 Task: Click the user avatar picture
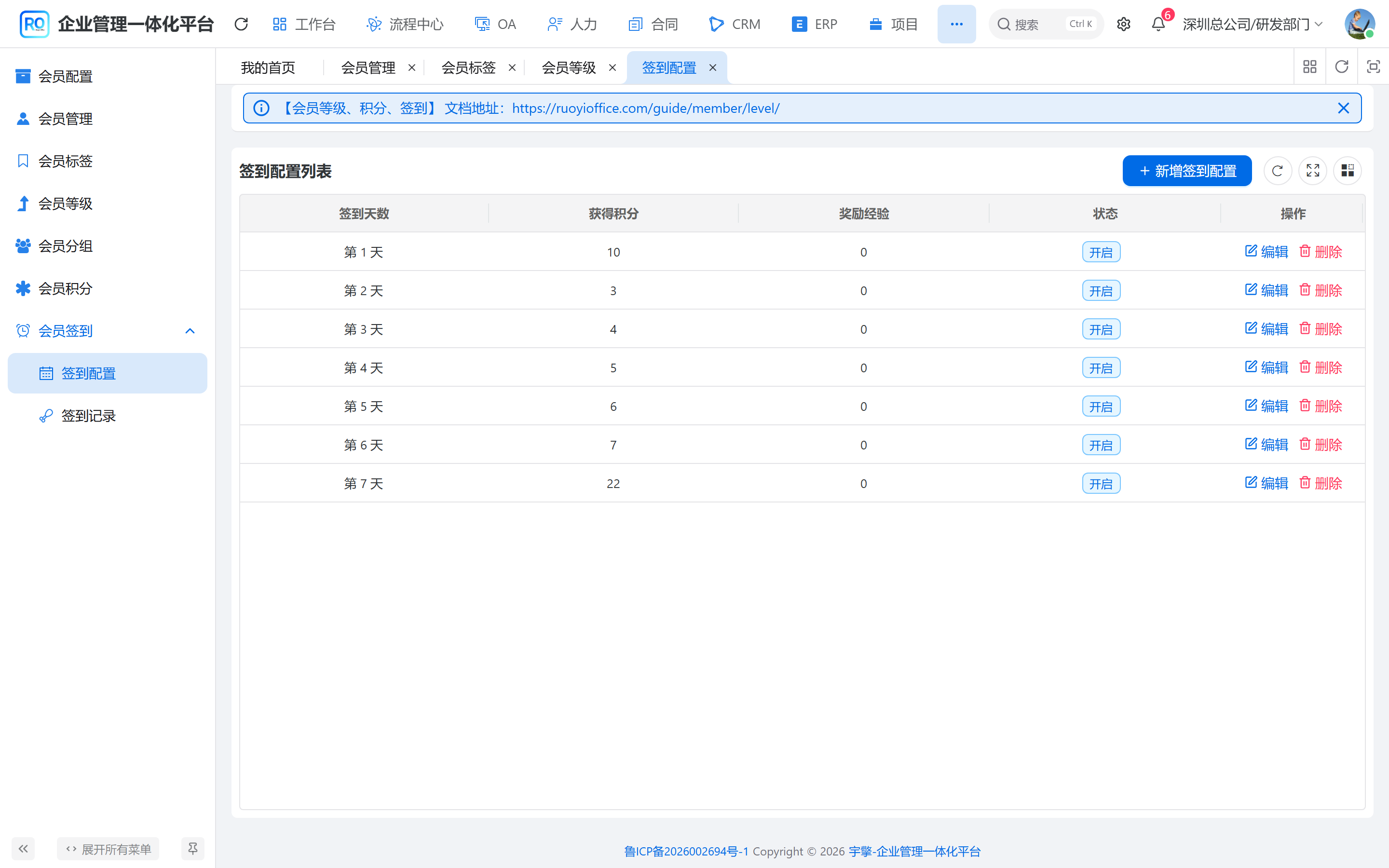[1359, 24]
